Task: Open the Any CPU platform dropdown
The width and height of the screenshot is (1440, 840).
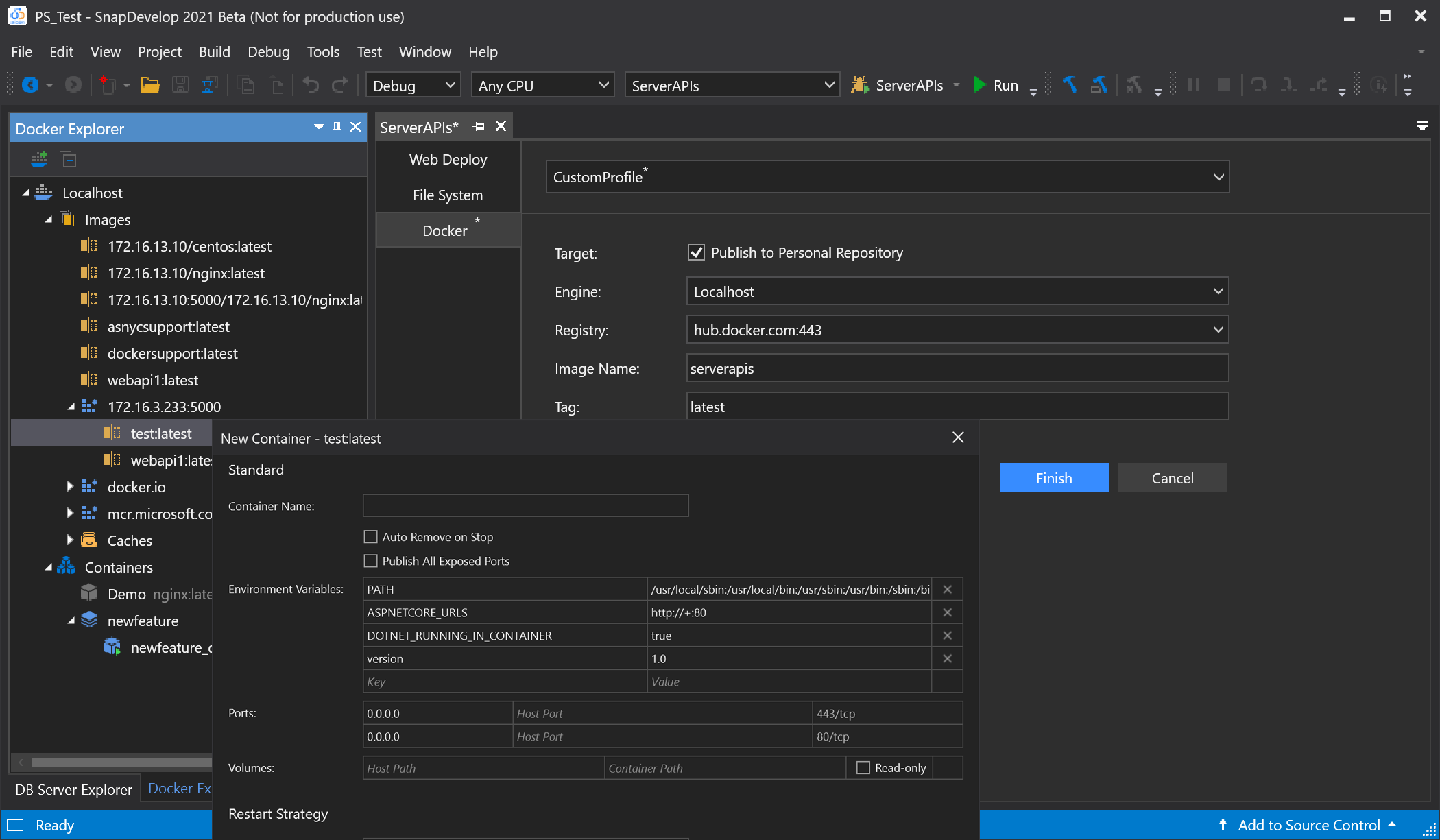Action: pos(543,85)
